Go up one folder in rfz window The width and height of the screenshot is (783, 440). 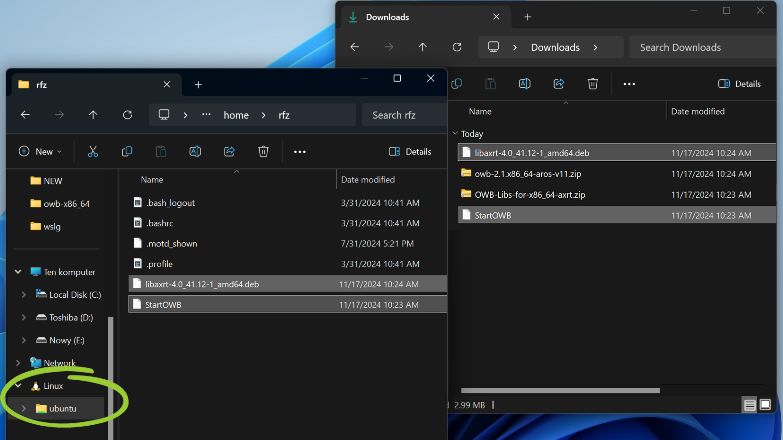(x=93, y=115)
